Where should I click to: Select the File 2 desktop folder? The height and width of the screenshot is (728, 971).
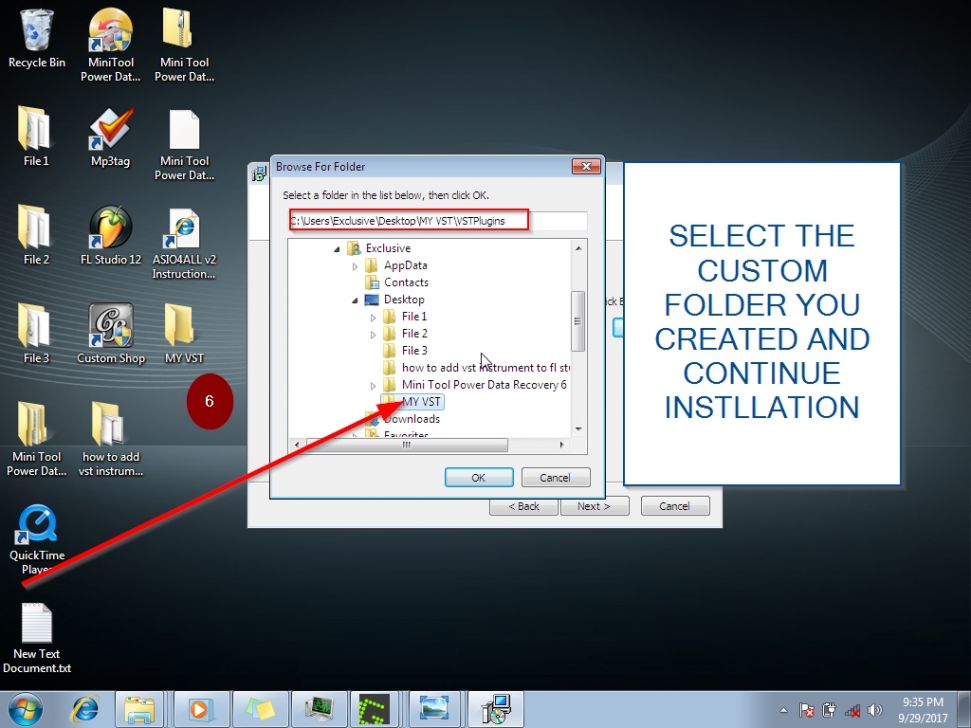[36, 235]
